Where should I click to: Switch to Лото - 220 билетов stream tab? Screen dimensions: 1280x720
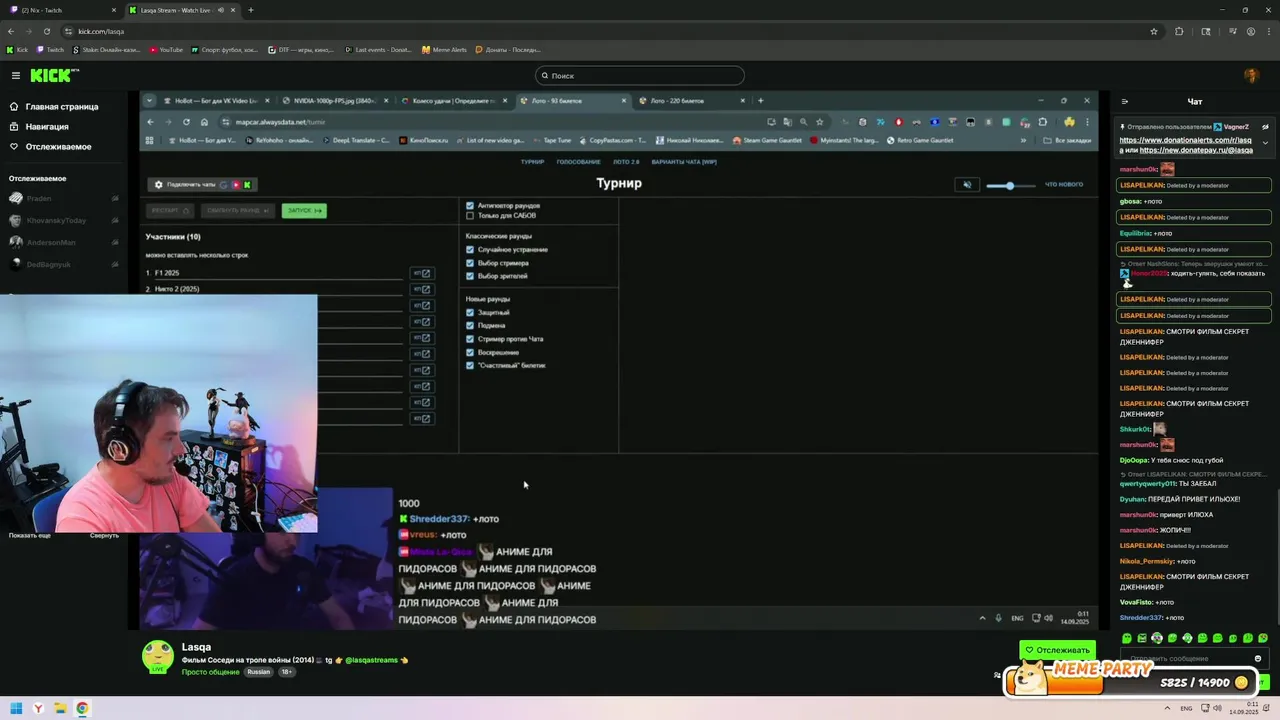[x=691, y=101]
